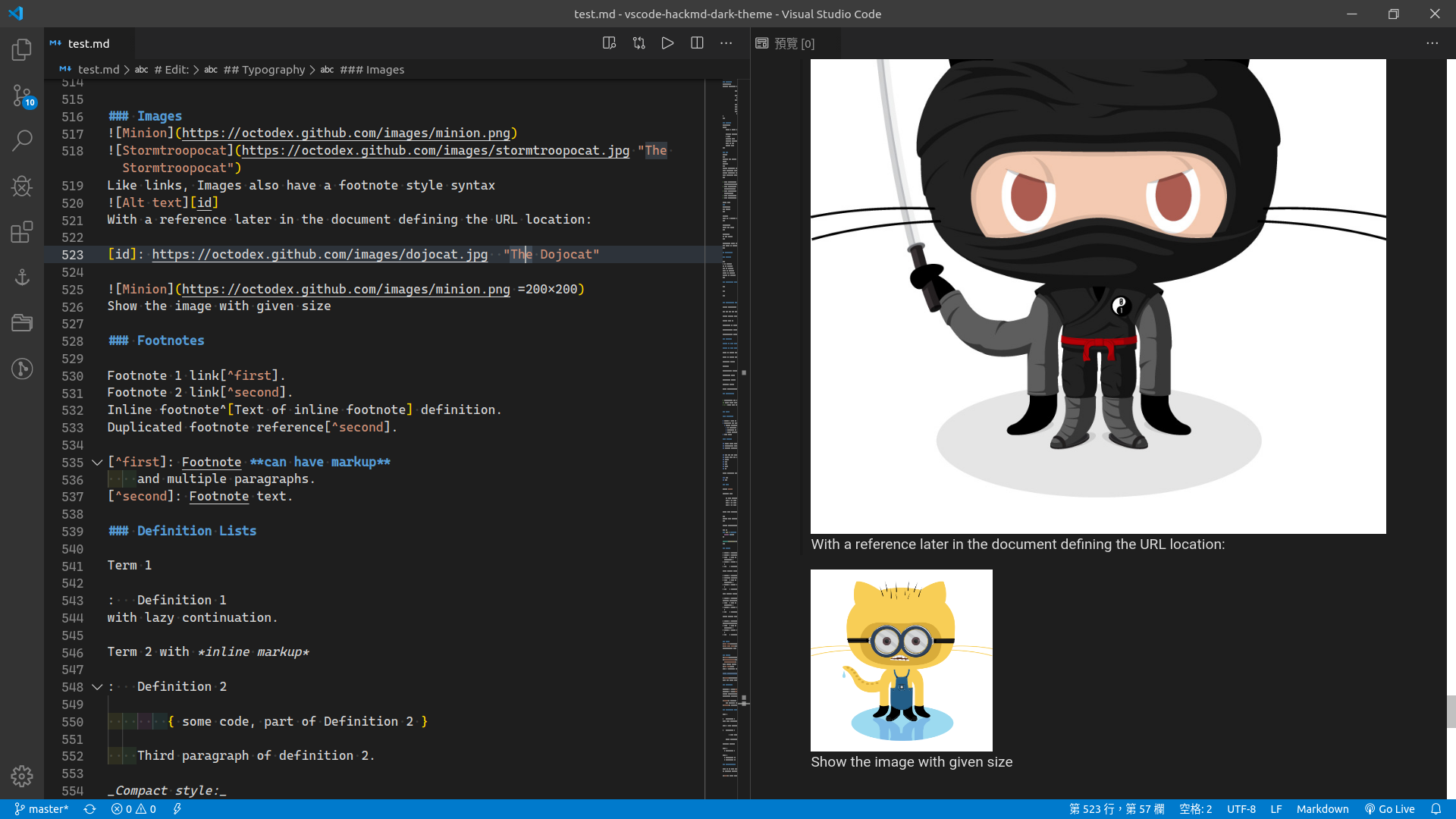
Task: Change the Markdown language mode
Action: [1322, 809]
